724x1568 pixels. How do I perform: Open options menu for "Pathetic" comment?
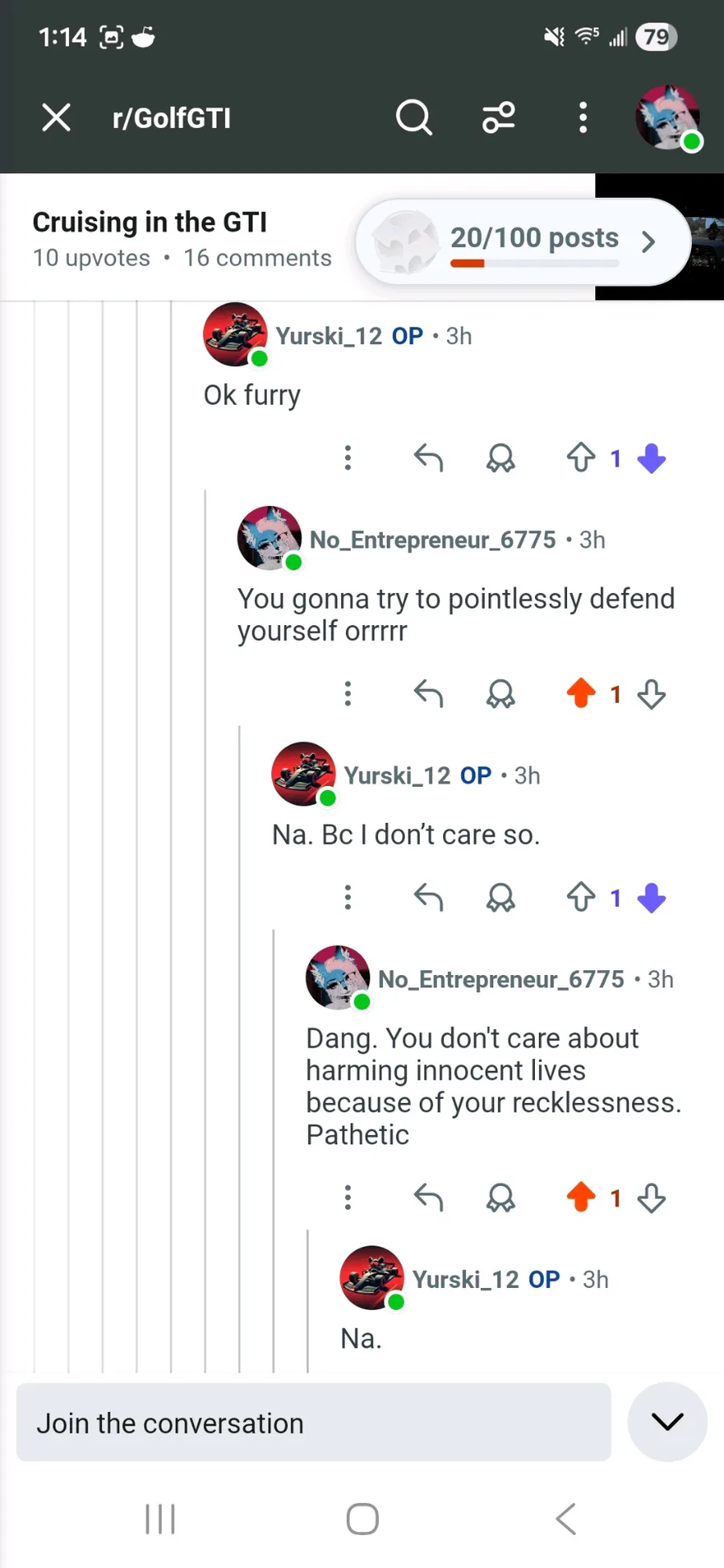(348, 1198)
